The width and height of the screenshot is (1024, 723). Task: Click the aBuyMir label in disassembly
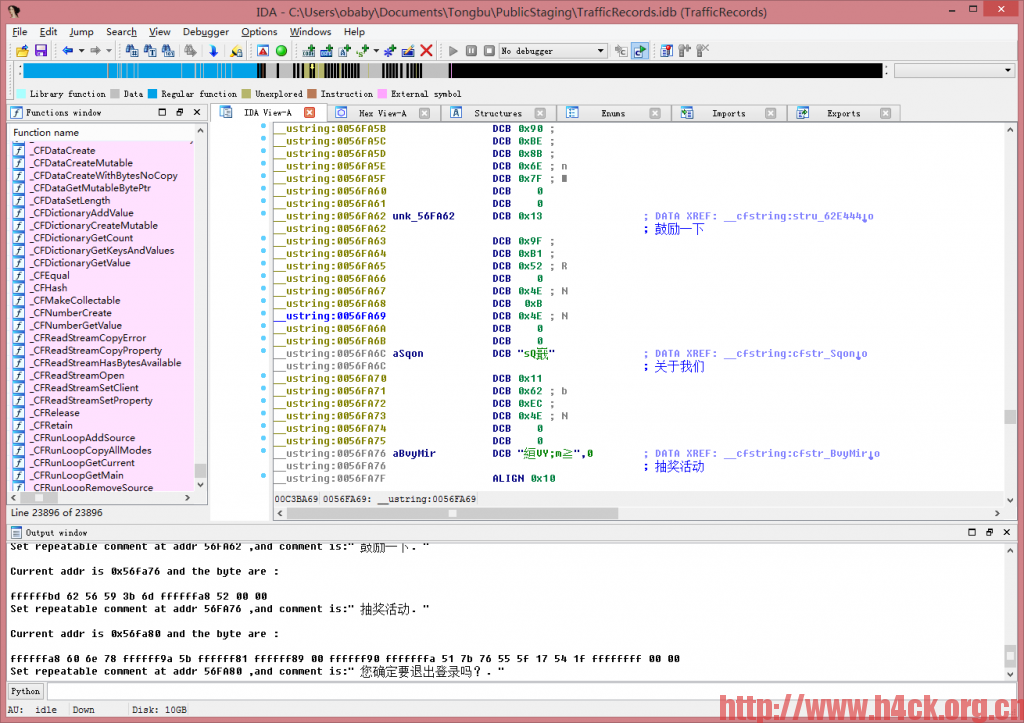pyautogui.click(x=413, y=453)
